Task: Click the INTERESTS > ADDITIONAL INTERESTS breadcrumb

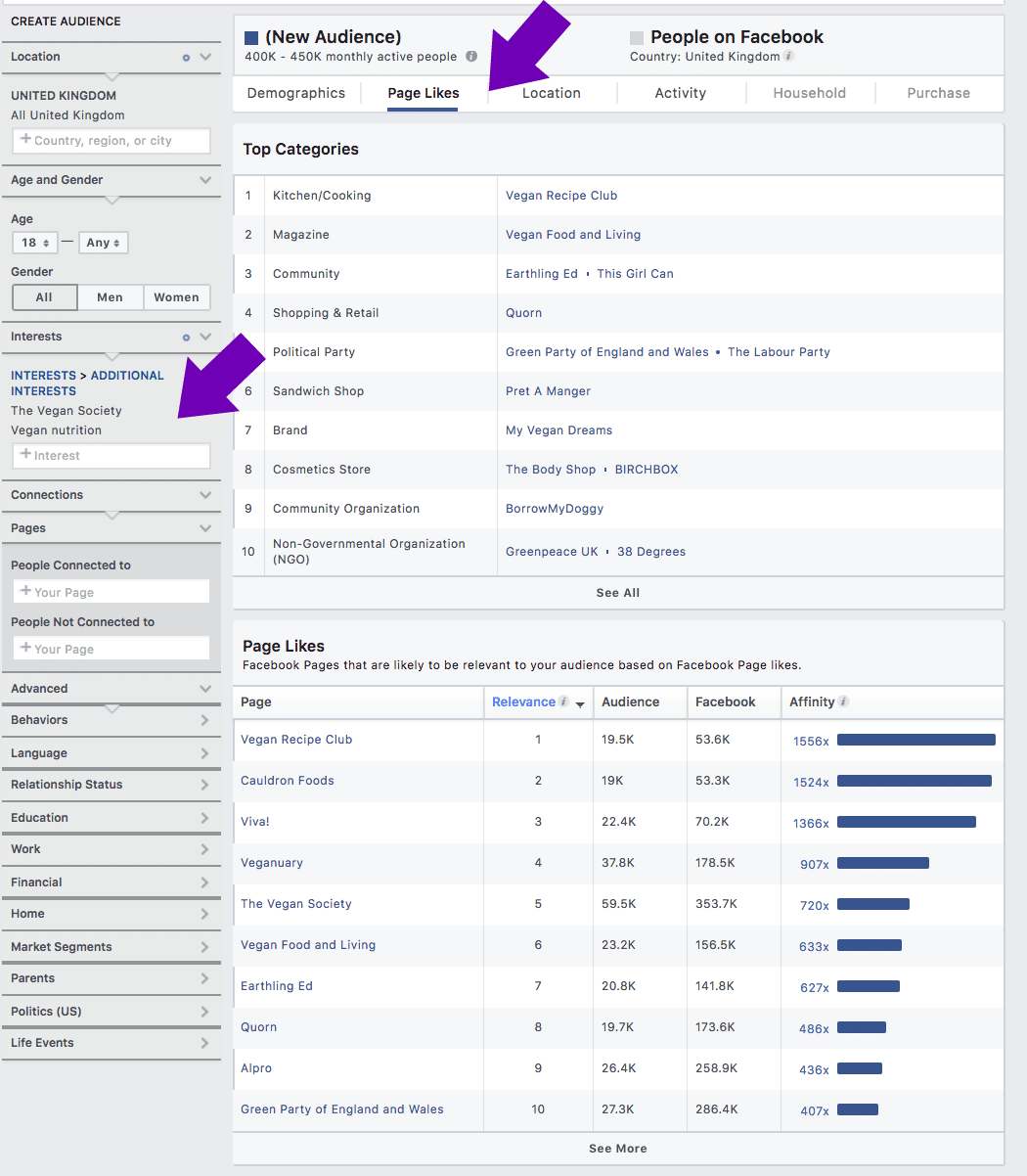Action: click(87, 384)
